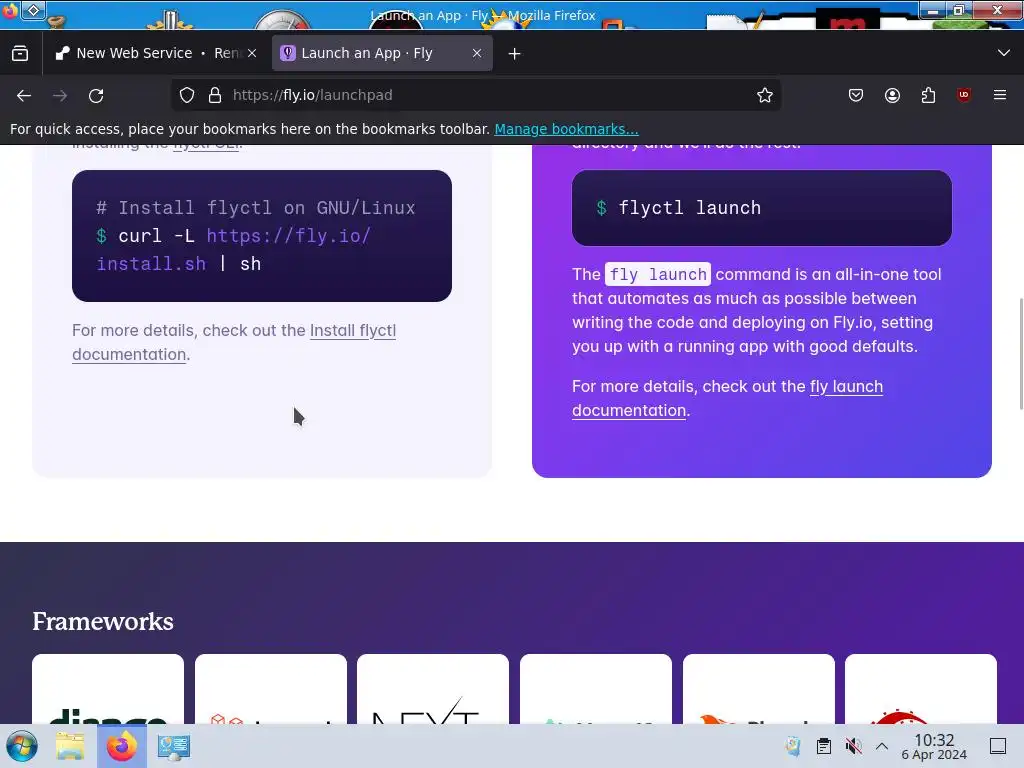
Task: Focus the fly.io/launchpad address bar
Action: 477,95
